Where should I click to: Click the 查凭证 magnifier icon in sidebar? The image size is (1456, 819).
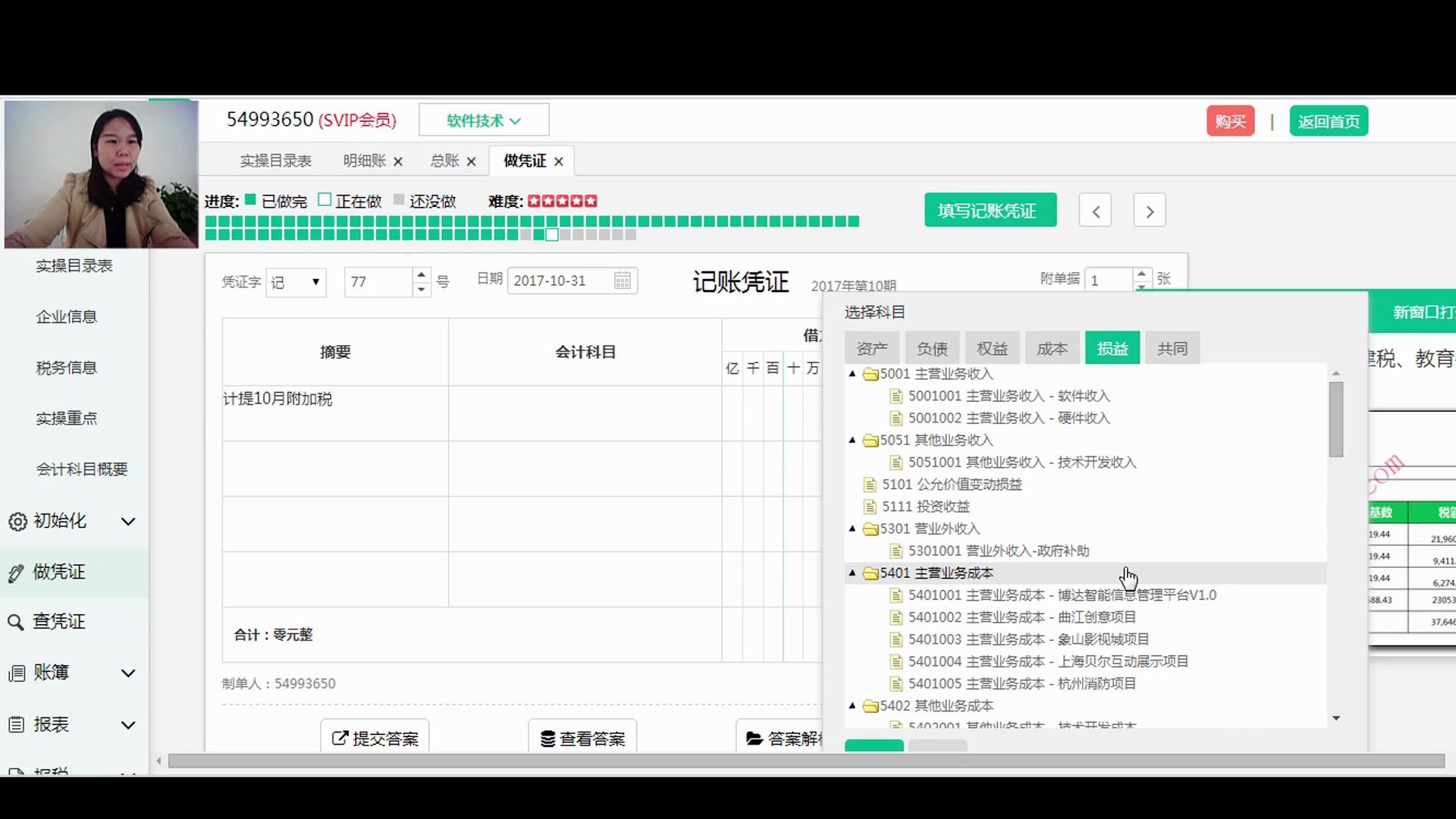tap(17, 622)
